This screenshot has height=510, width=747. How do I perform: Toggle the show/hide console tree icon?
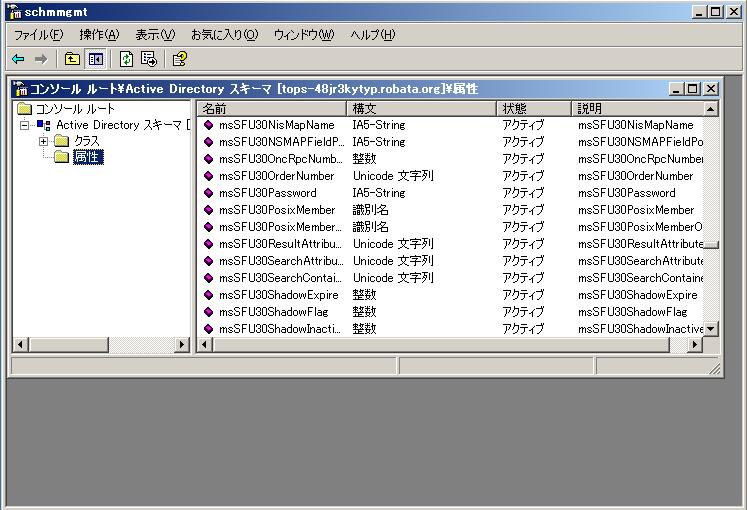pyautogui.click(x=95, y=59)
